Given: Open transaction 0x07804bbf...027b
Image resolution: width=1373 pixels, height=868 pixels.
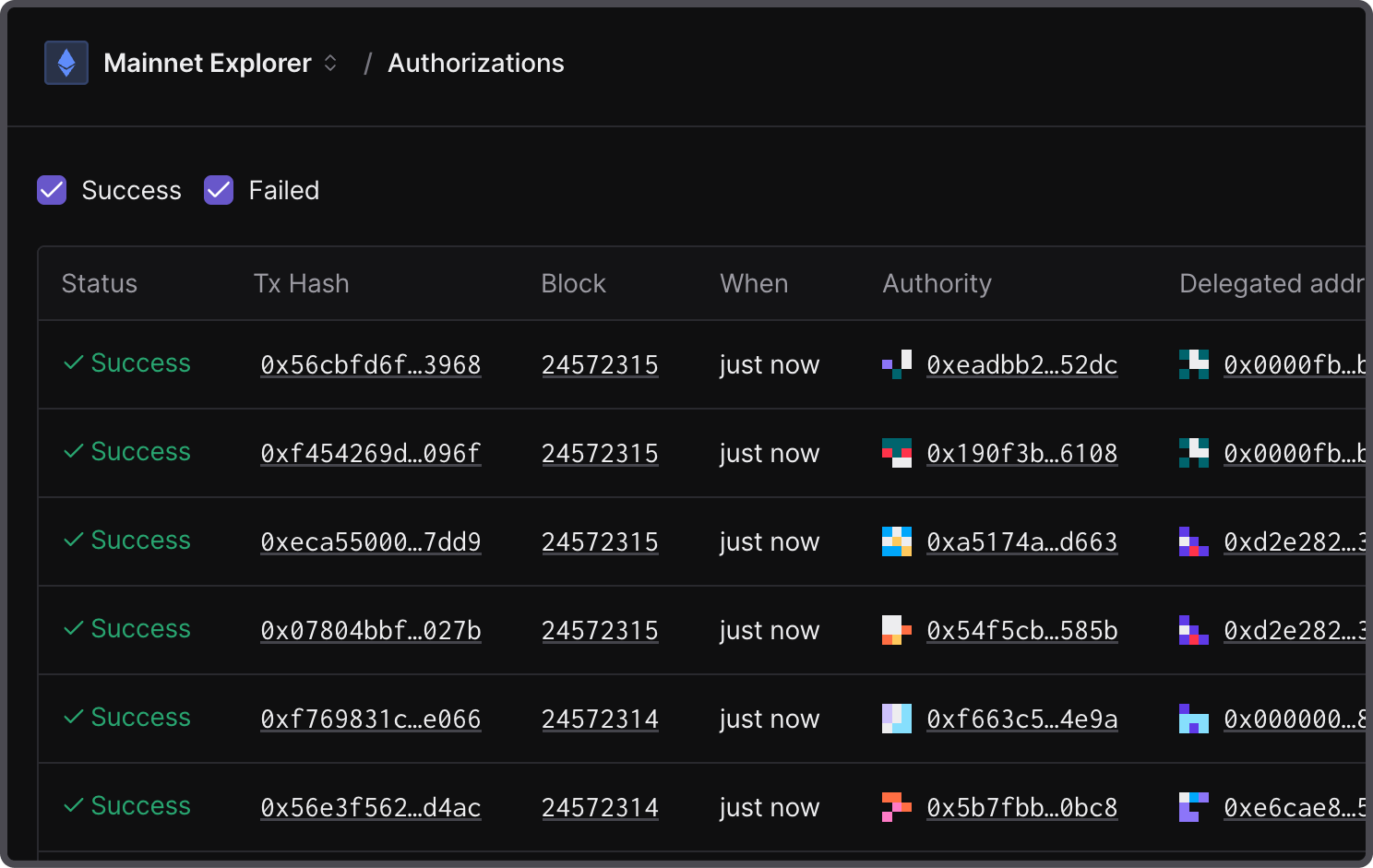Looking at the screenshot, I should 370,631.
